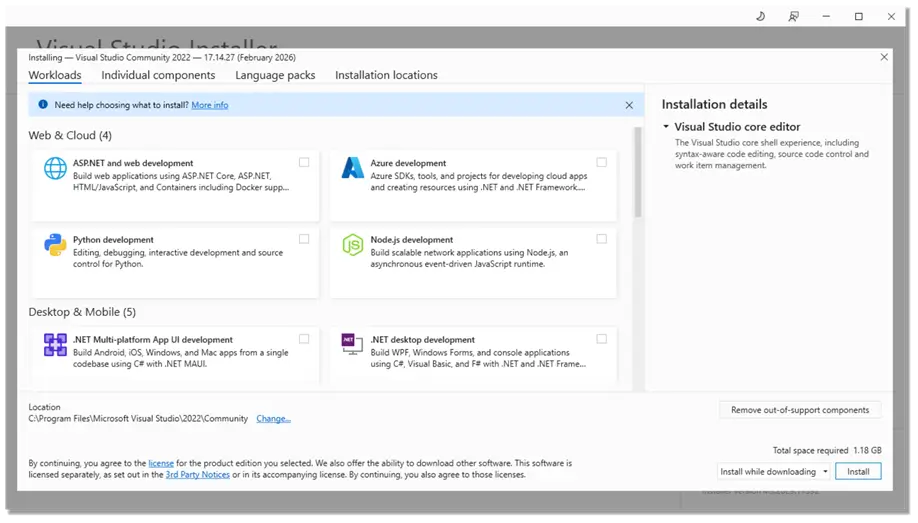
Task: Open the Language packs tab
Action: (x=275, y=75)
